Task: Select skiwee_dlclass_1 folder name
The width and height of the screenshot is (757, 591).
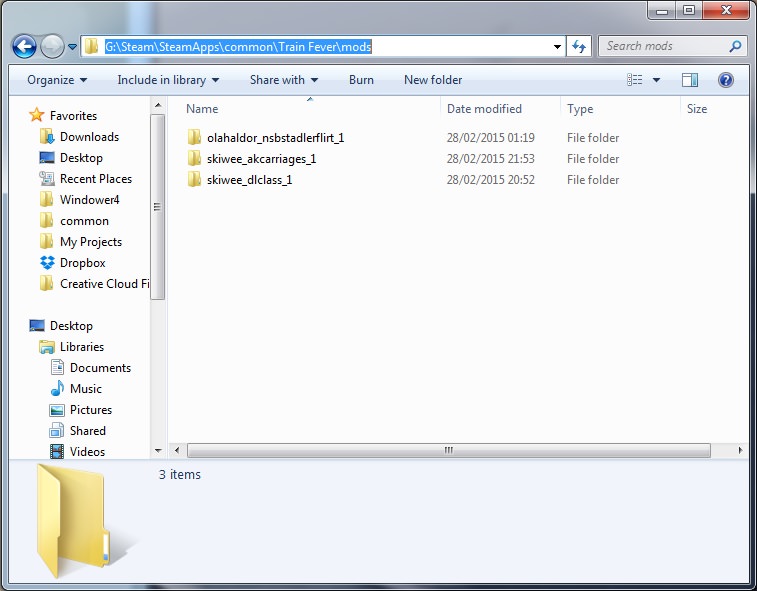Action: coord(250,180)
